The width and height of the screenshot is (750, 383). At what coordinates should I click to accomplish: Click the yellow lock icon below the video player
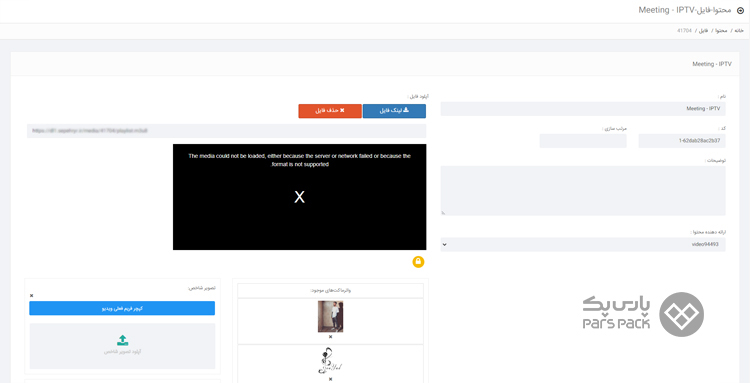click(x=418, y=262)
